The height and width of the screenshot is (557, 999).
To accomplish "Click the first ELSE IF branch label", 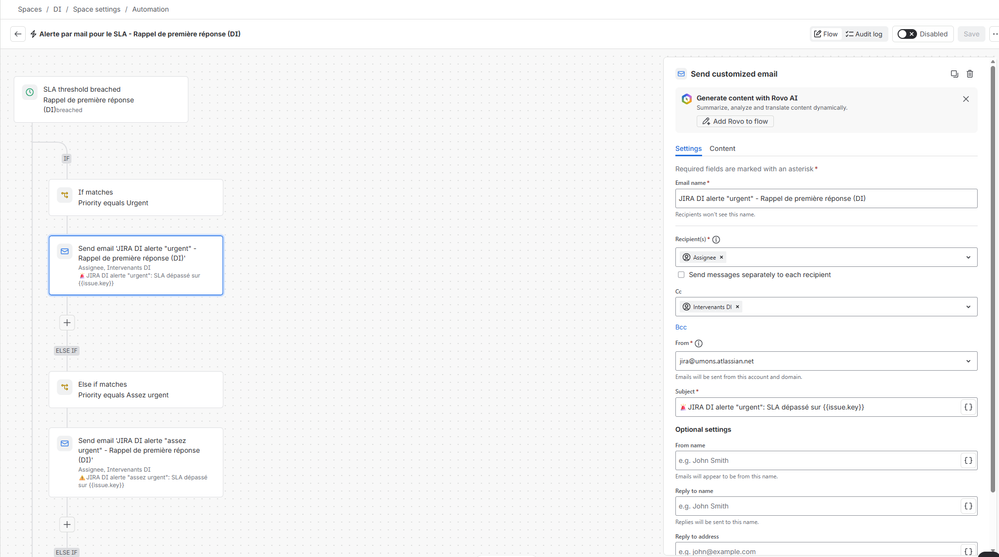I will (x=66, y=351).
